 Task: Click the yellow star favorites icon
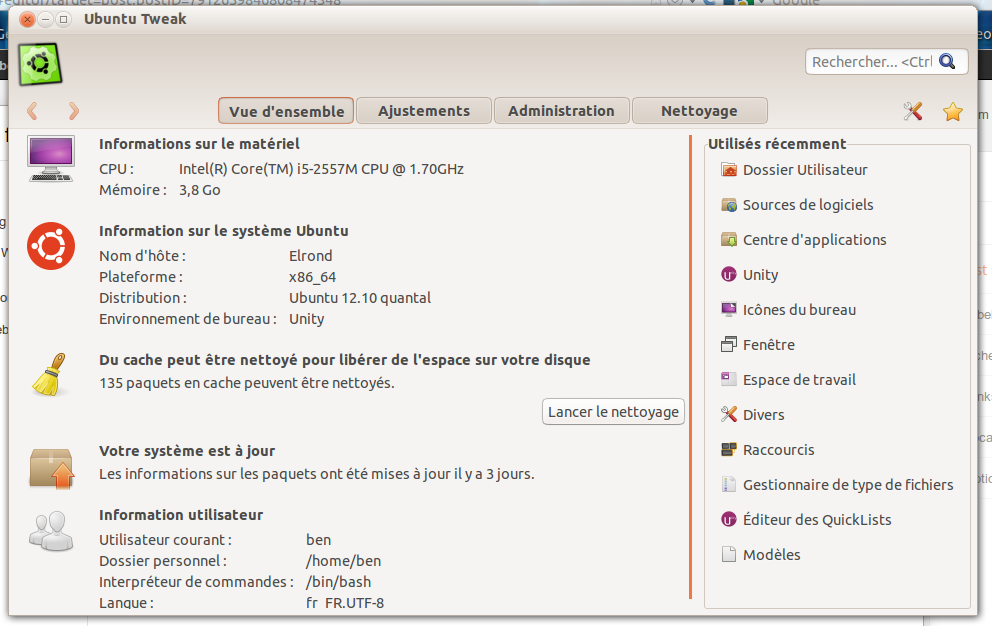952,111
